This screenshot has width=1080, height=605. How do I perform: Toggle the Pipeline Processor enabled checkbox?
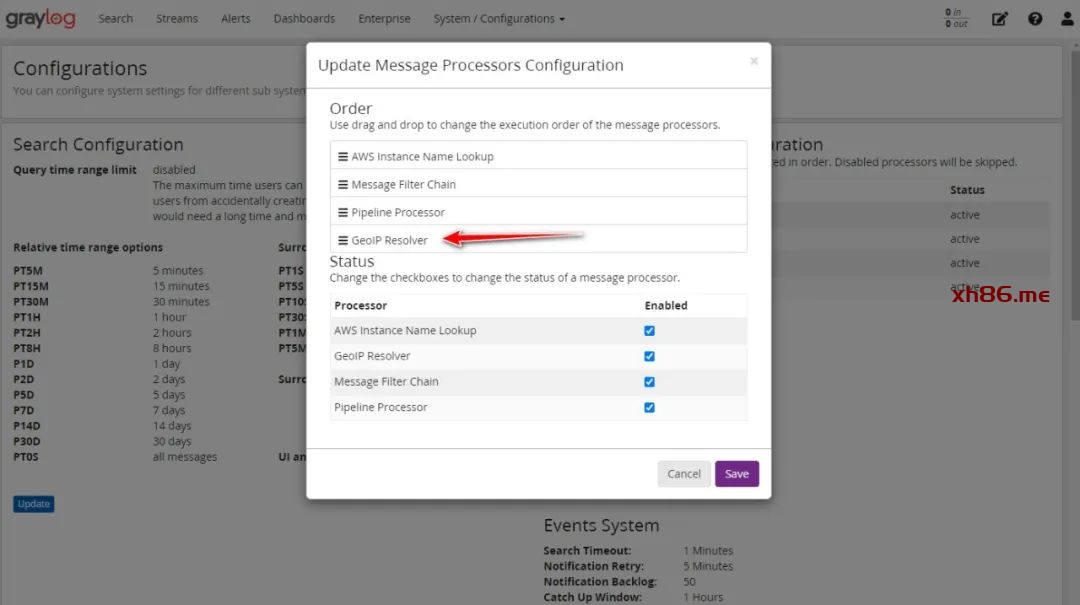pos(649,408)
